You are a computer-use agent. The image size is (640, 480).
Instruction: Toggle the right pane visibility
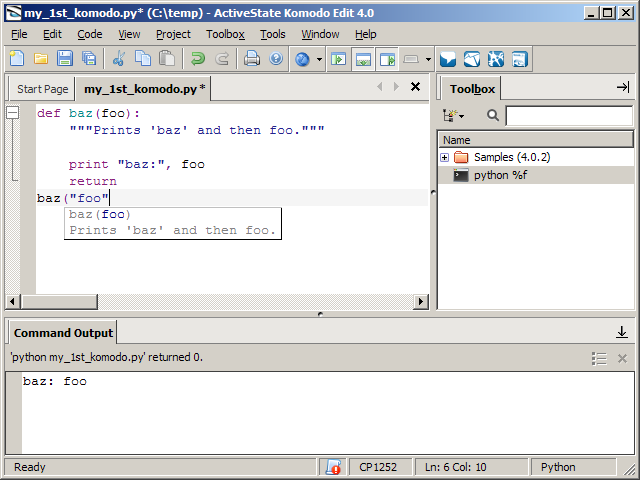point(387,60)
